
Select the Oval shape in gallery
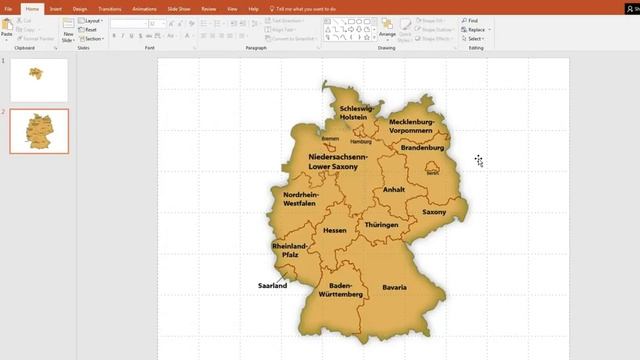359,21
